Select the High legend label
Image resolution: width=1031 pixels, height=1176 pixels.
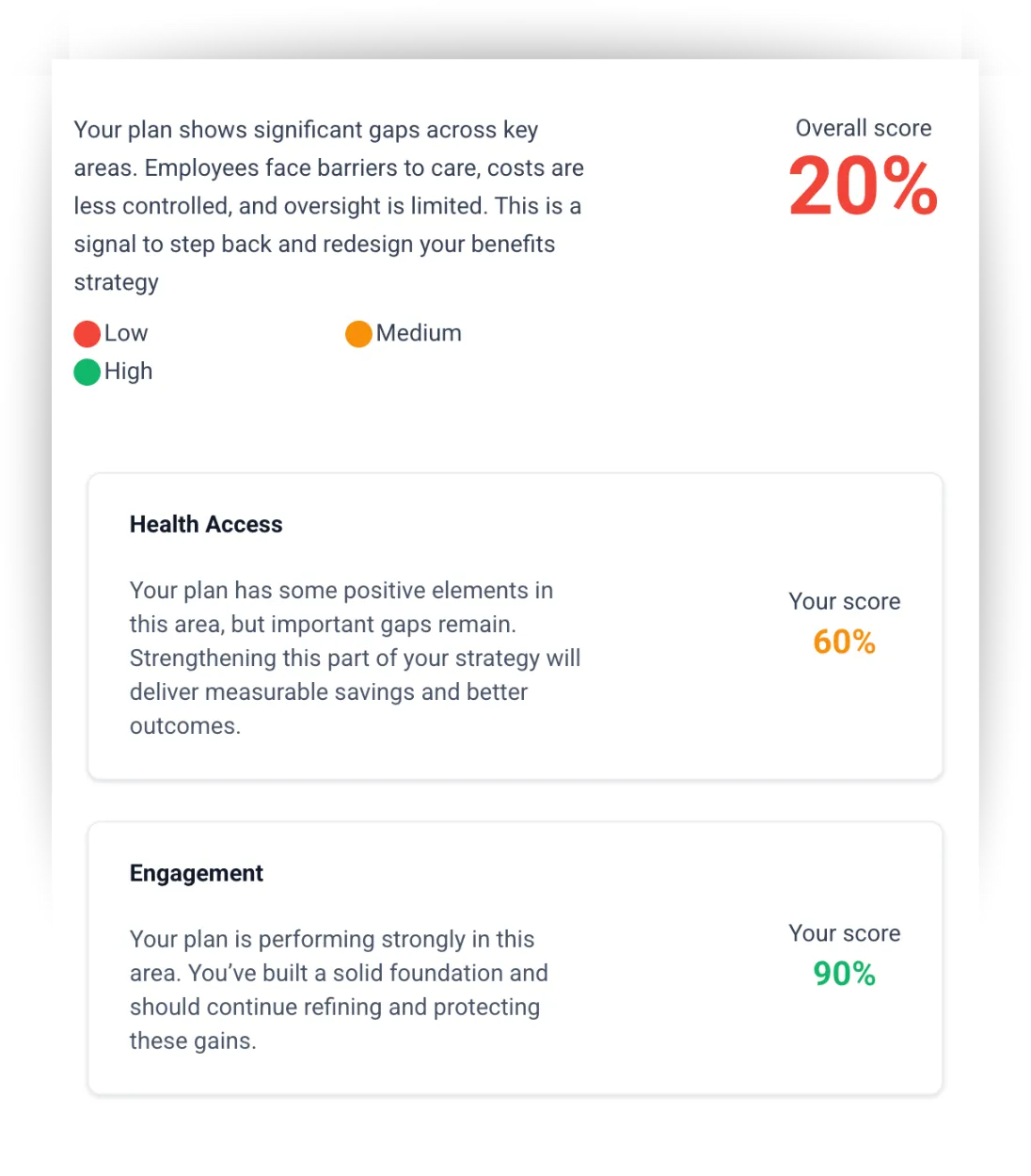pyautogui.click(x=128, y=372)
